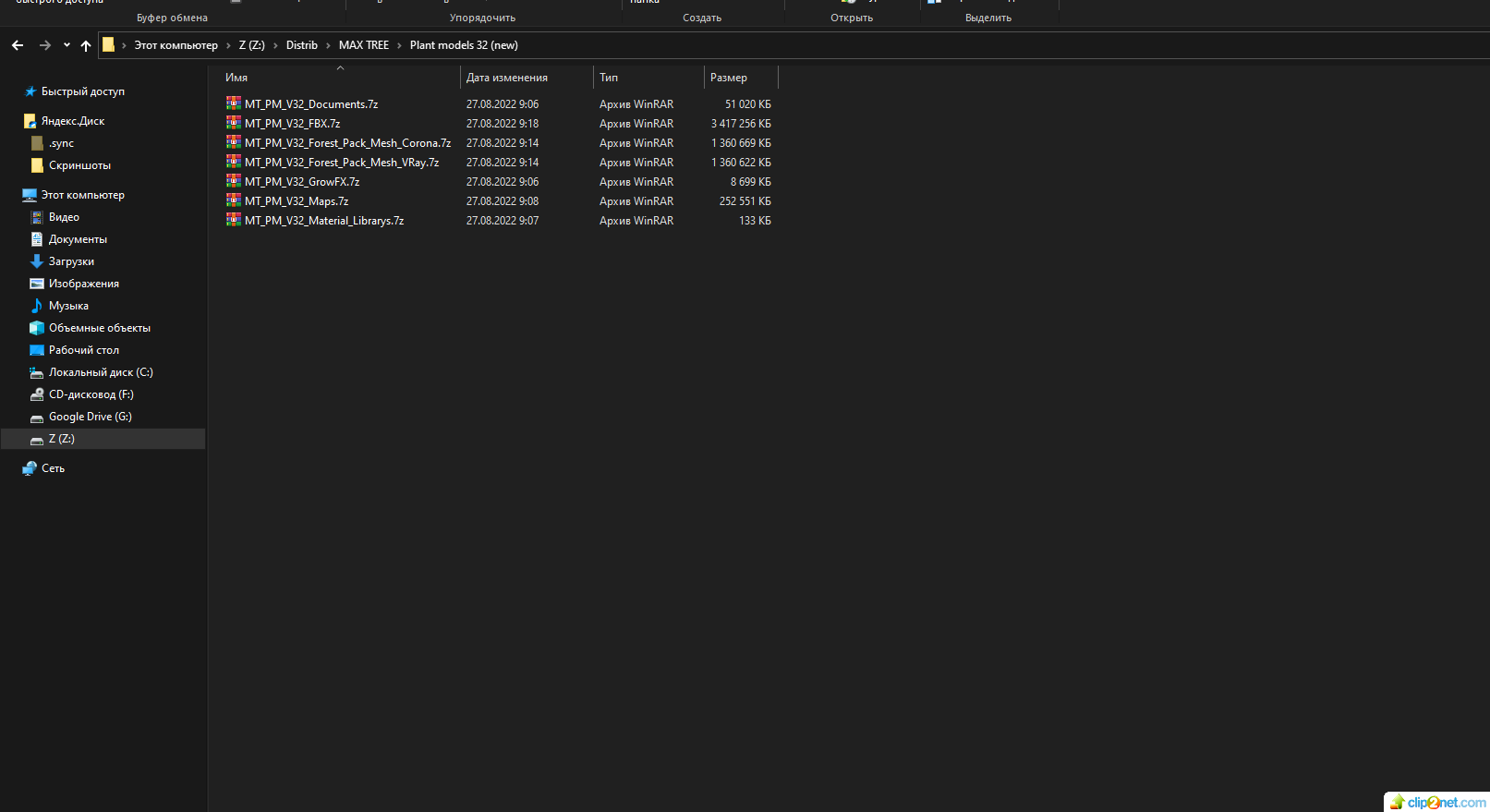Click WinRAR icon of Mesh_Corona.7z archive
Screen dimensions: 1490x812
[x=234, y=142]
